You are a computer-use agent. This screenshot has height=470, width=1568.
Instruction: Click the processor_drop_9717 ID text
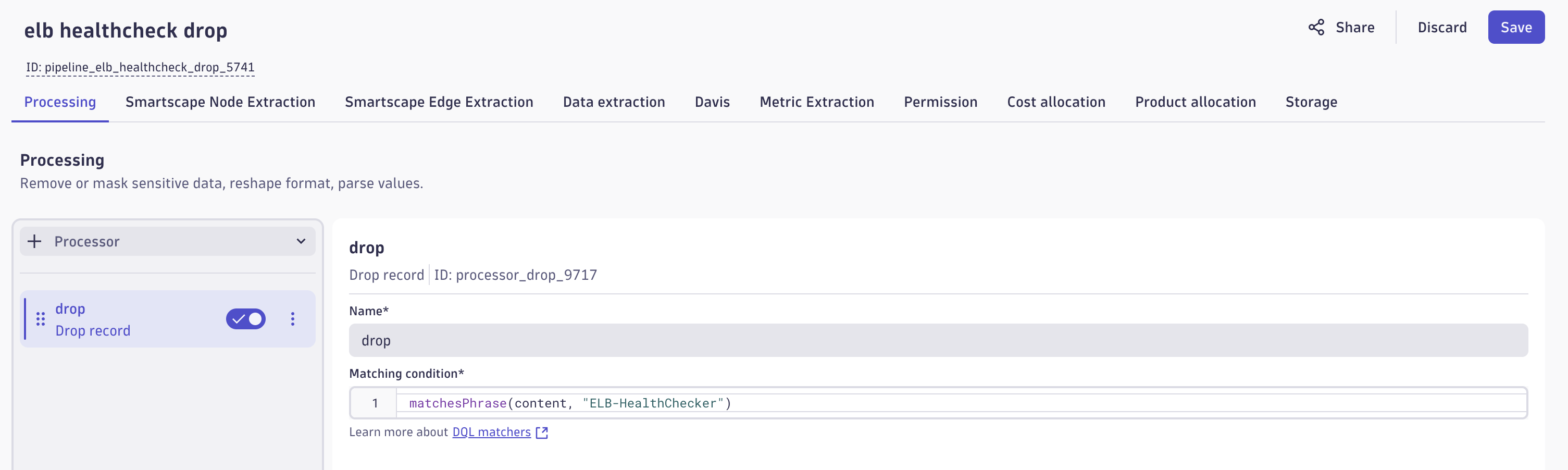[x=515, y=275]
